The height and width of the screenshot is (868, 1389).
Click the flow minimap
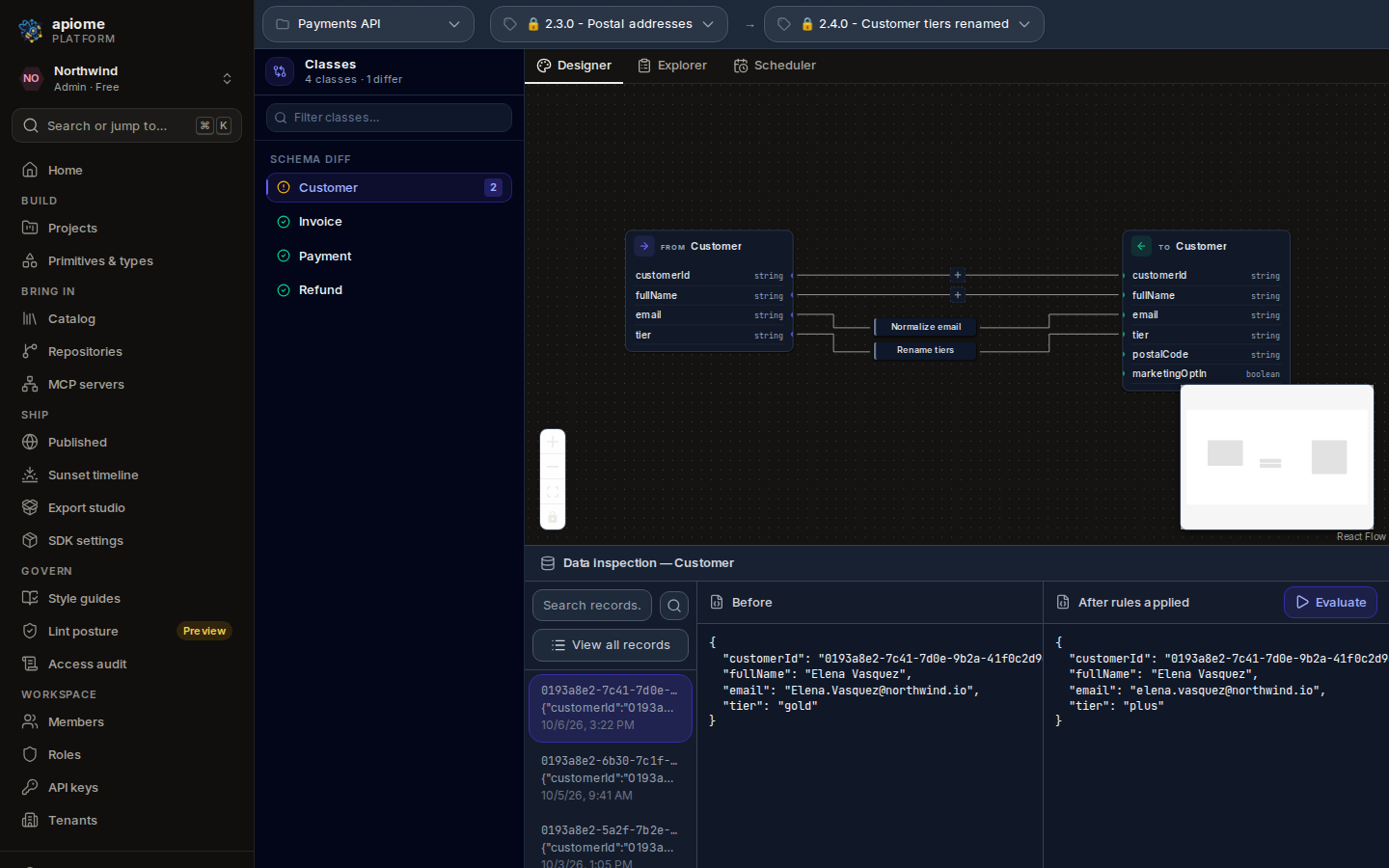click(x=1277, y=457)
